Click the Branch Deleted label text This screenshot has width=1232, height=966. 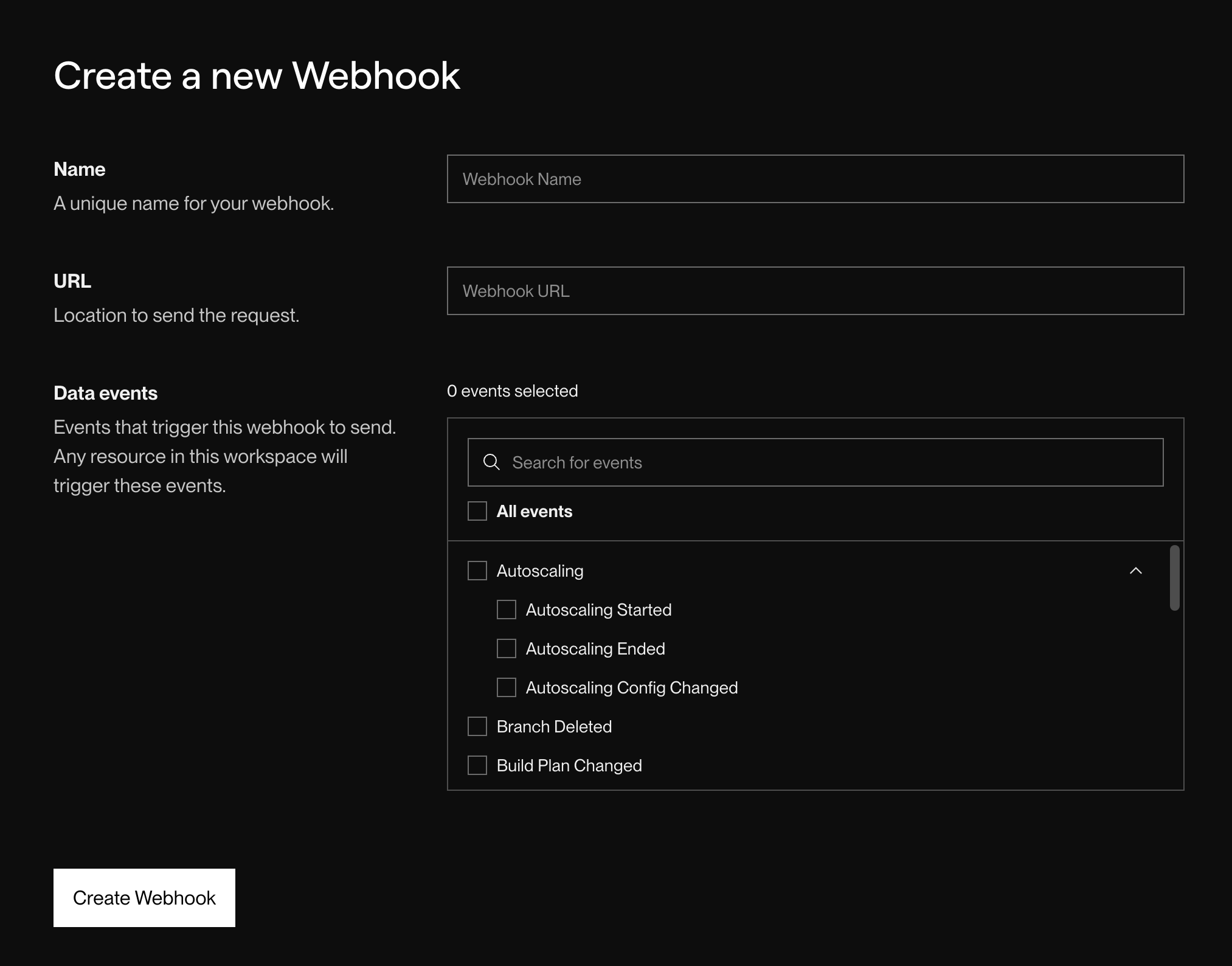pyautogui.click(x=554, y=726)
